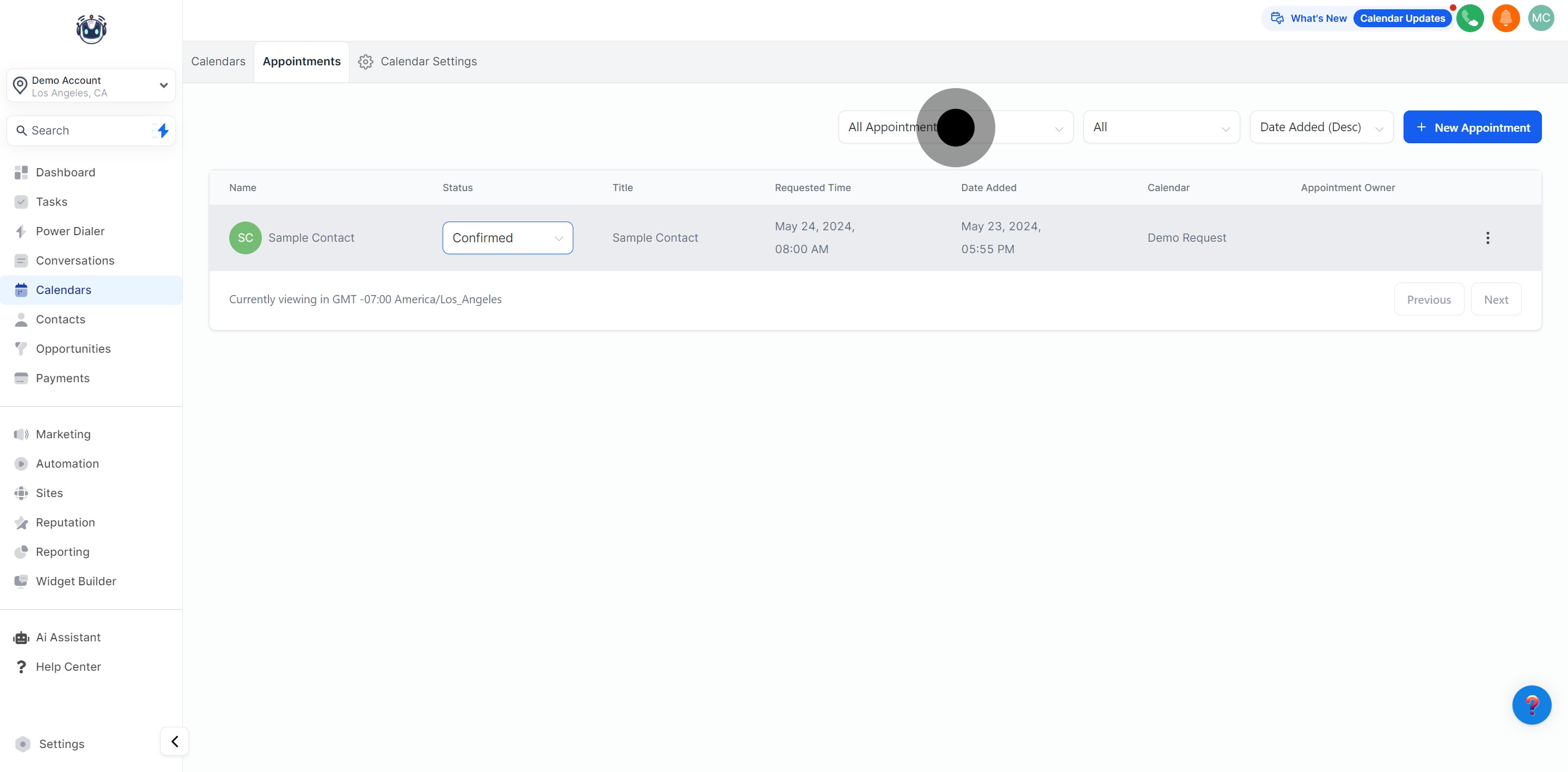
Task: Click the New Appointment button
Action: point(1472,127)
